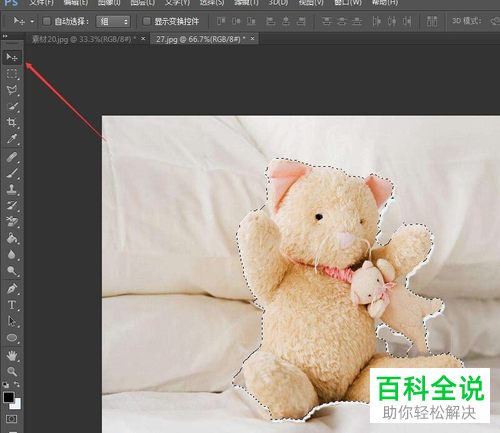This screenshot has width=500, height=433.
Task: Select the Paint Bucket tool
Action: (x=12, y=238)
